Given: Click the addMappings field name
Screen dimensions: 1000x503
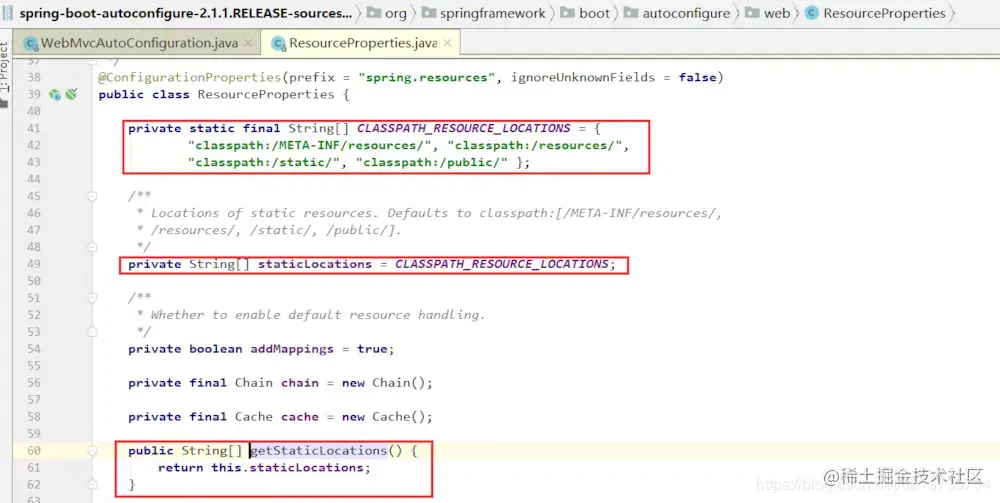Looking at the screenshot, I should 292,349.
